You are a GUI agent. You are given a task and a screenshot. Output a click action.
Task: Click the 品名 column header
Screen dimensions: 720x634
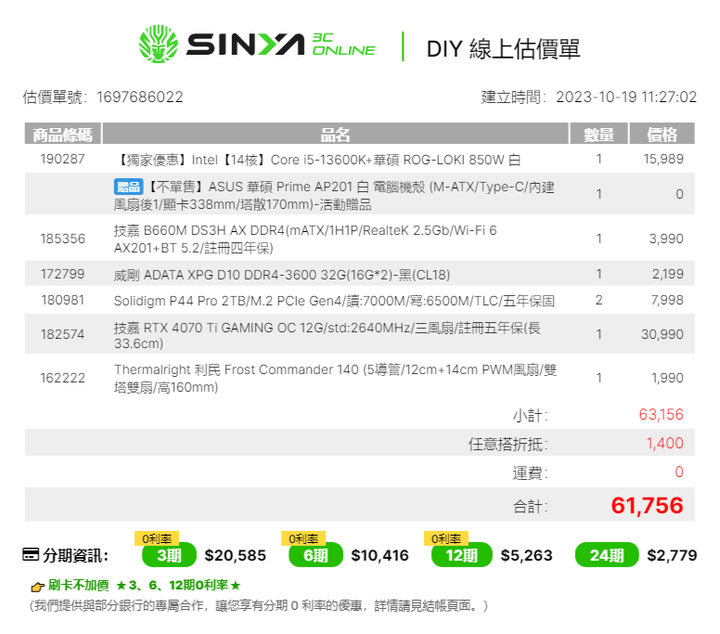tap(335, 135)
